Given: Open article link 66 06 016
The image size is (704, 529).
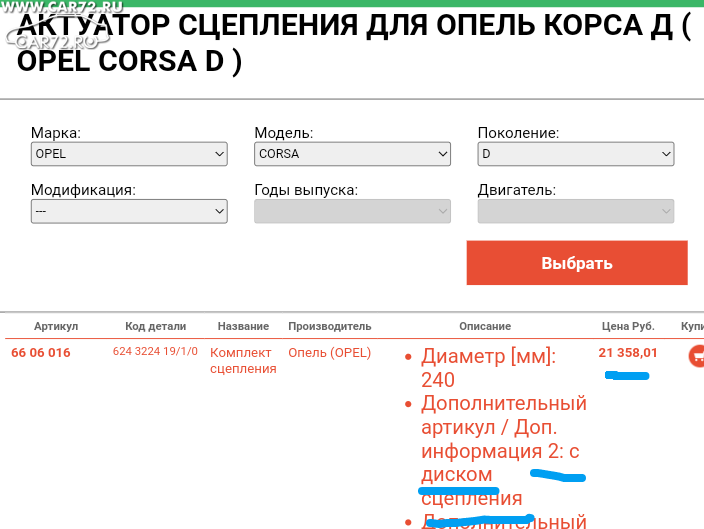Looking at the screenshot, I should click(41, 353).
